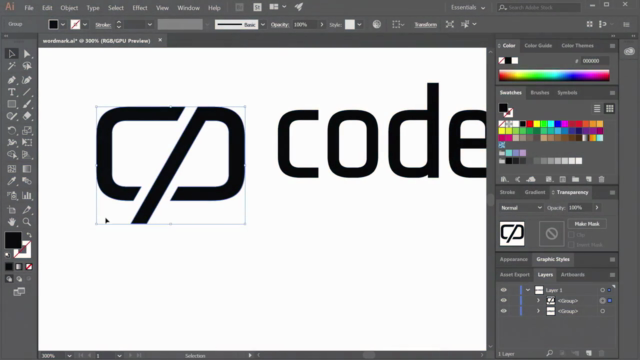Select the Shaper tool
The width and height of the screenshot is (640, 360).
click(11, 116)
